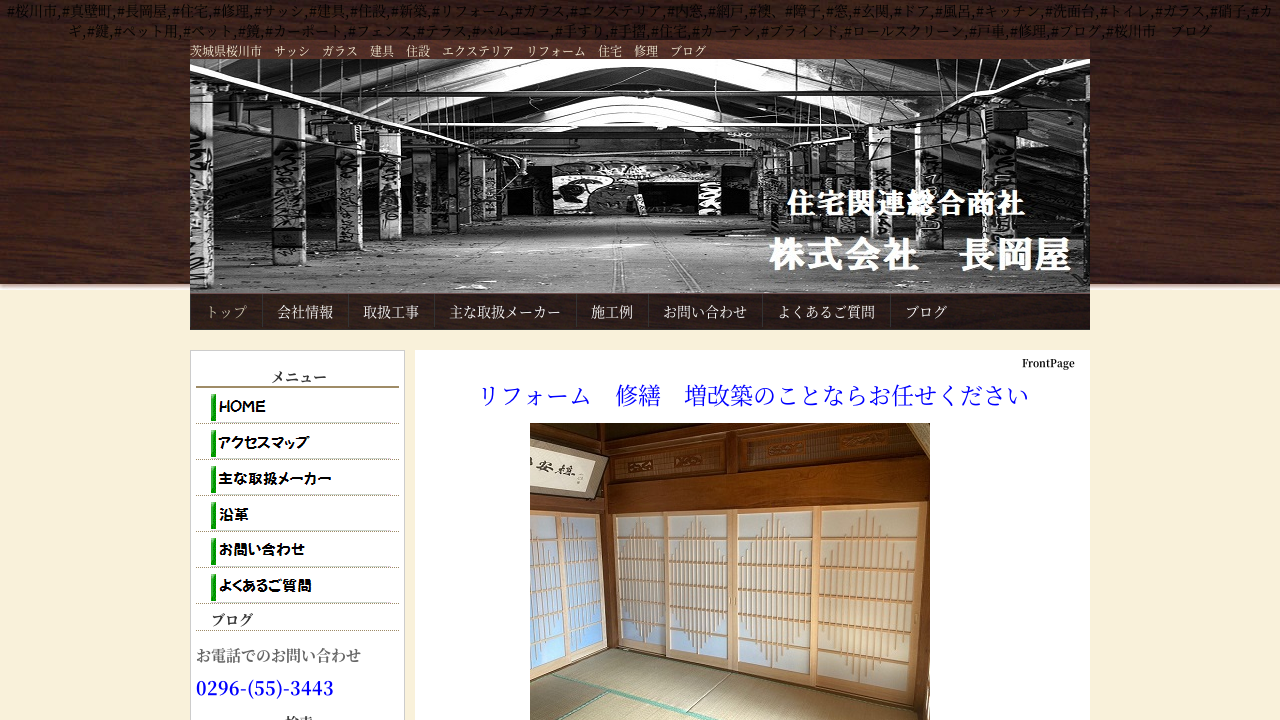Click sidebar お問い合わせ image button
This screenshot has width=1280, height=720.
261,551
